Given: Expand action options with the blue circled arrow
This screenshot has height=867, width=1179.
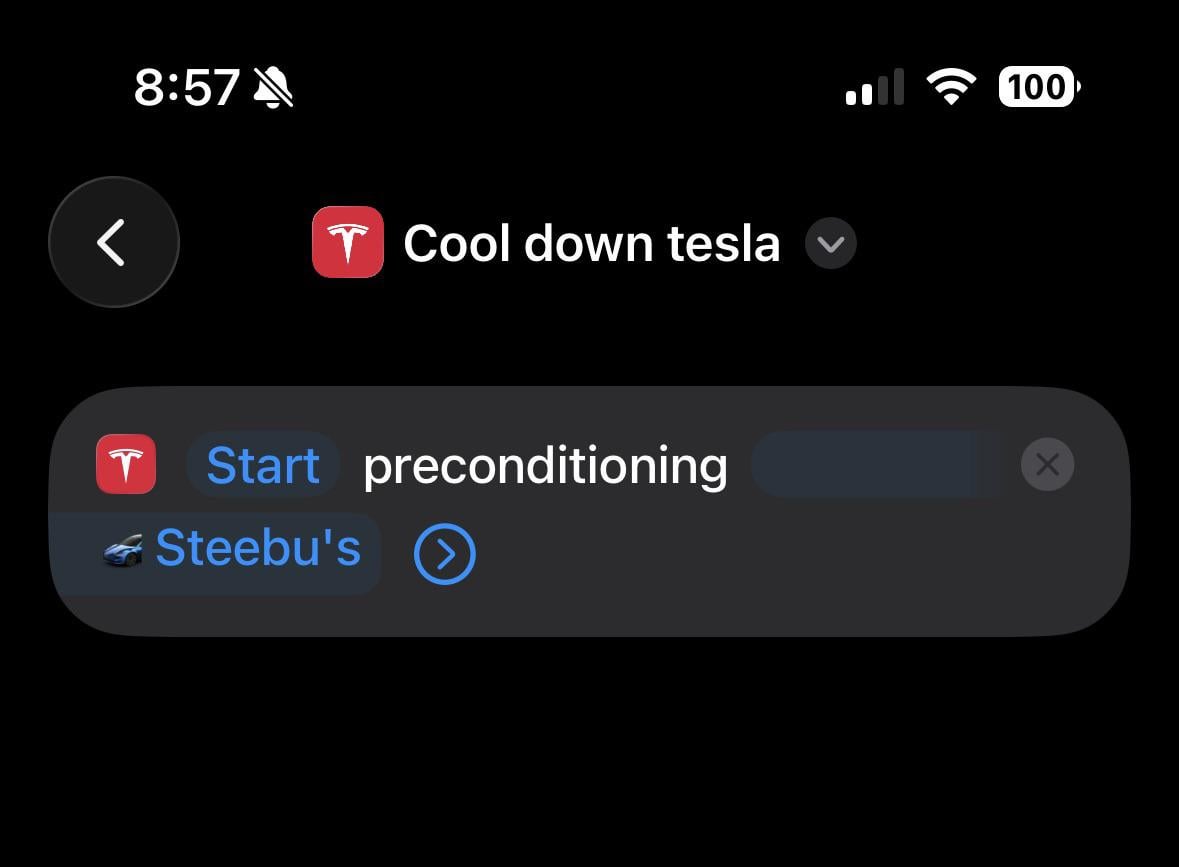Looking at the screenshot, I should (444, 553).
